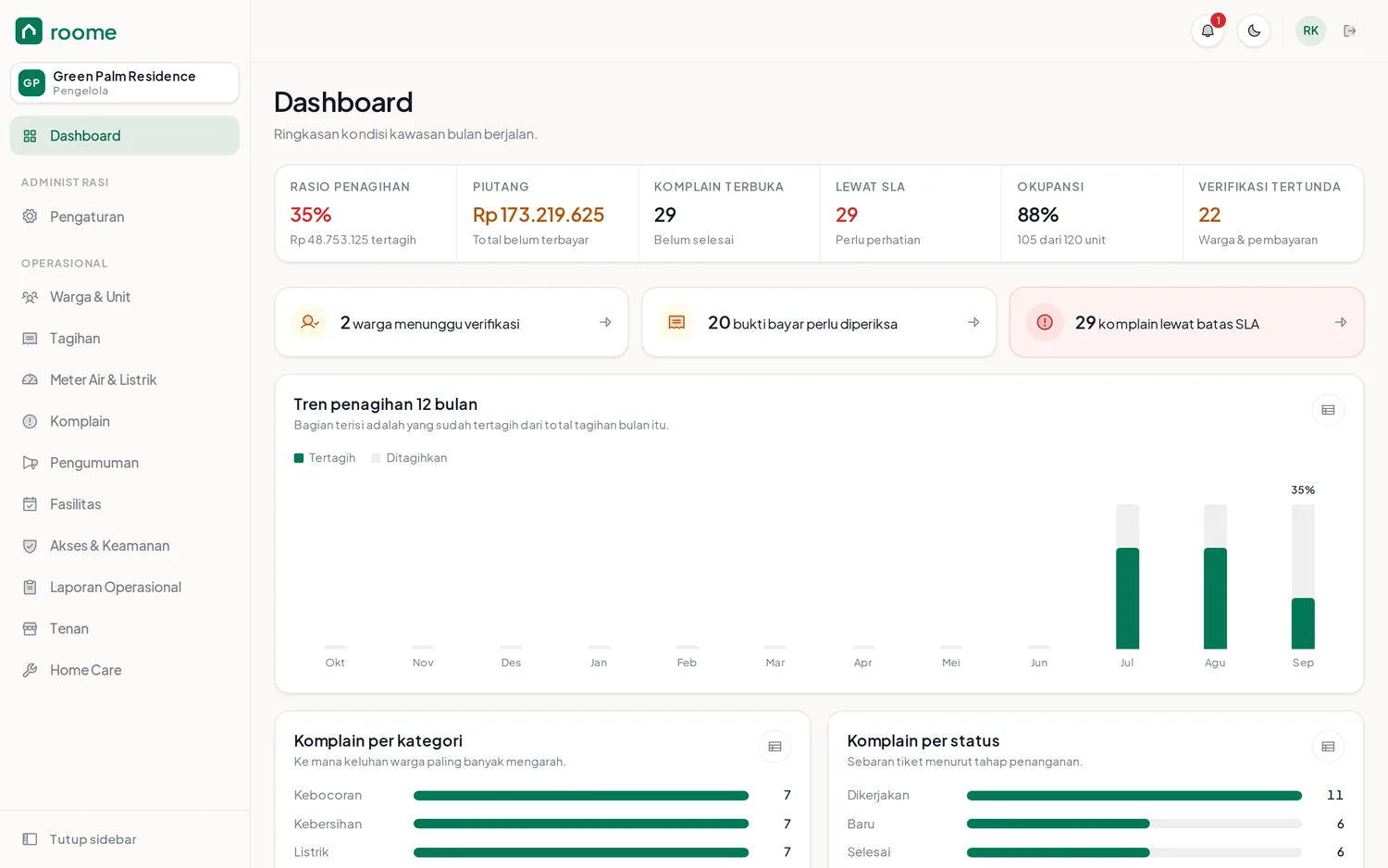Open Pengaturan settings page
The height and width of the screenshot is (868, 1388).
(x=125, y=217)
